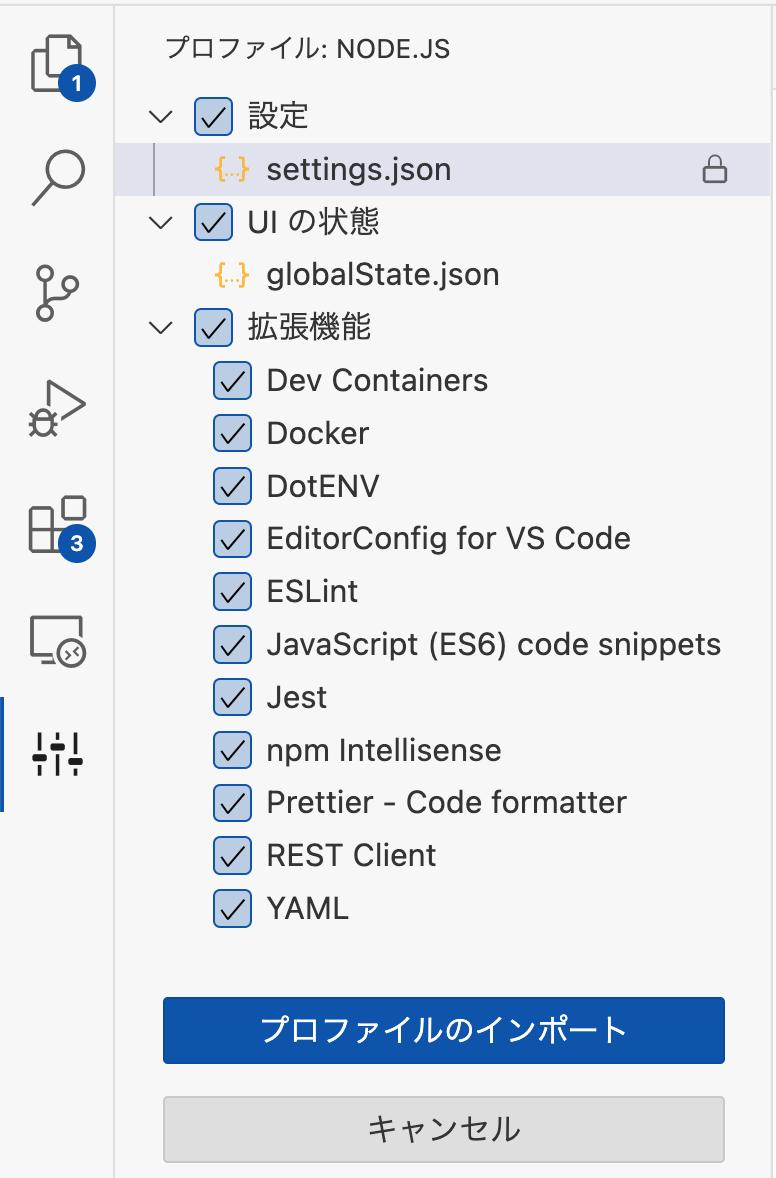Click the Docker extension name
Screen dimensions: 776x1178
tap(318, 433)
